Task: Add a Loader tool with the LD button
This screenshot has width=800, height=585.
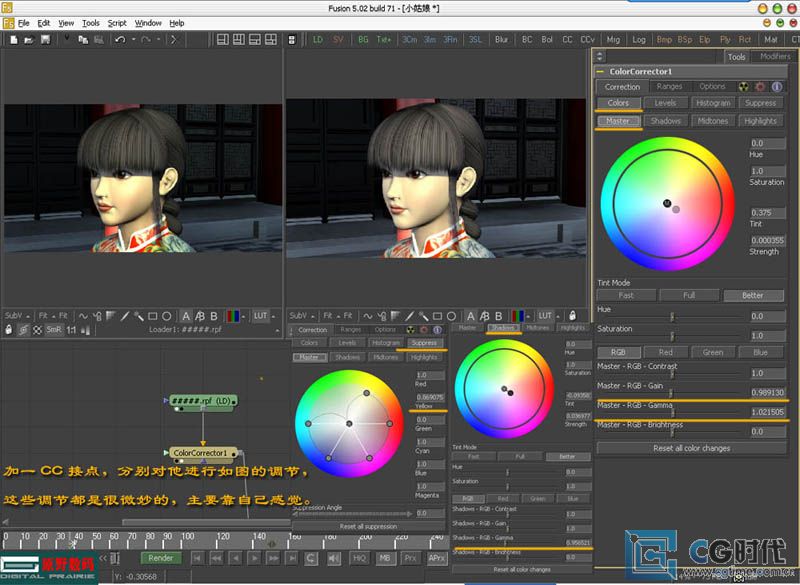Action: 318,40
